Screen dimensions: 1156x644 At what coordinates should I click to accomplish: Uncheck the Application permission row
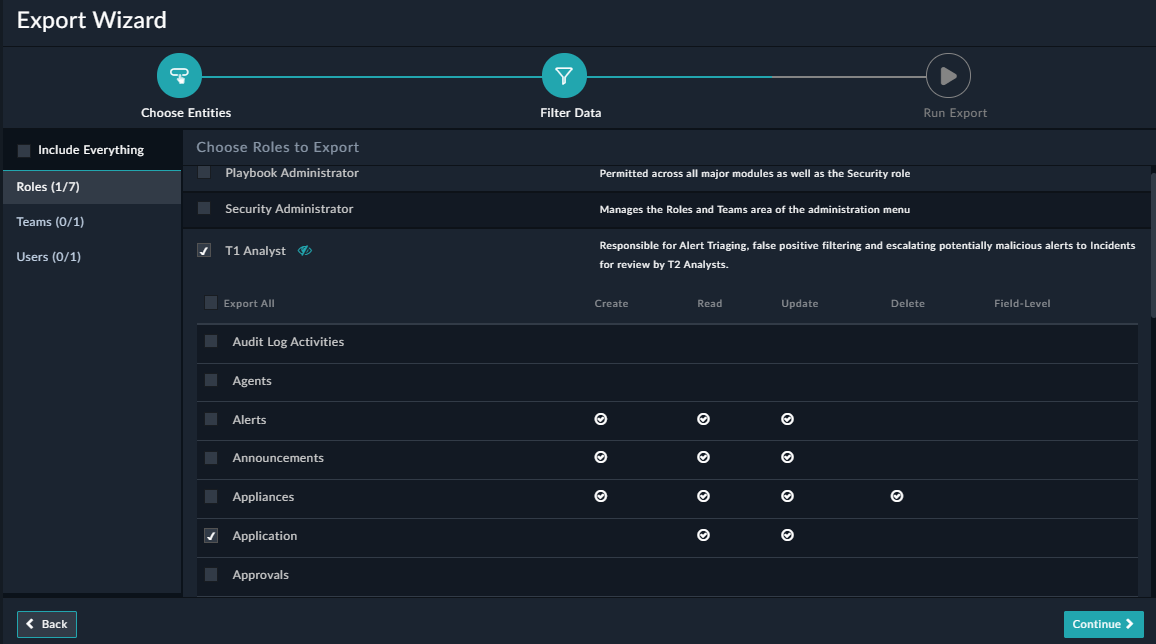pyautogui.click(x=211, y=535)
